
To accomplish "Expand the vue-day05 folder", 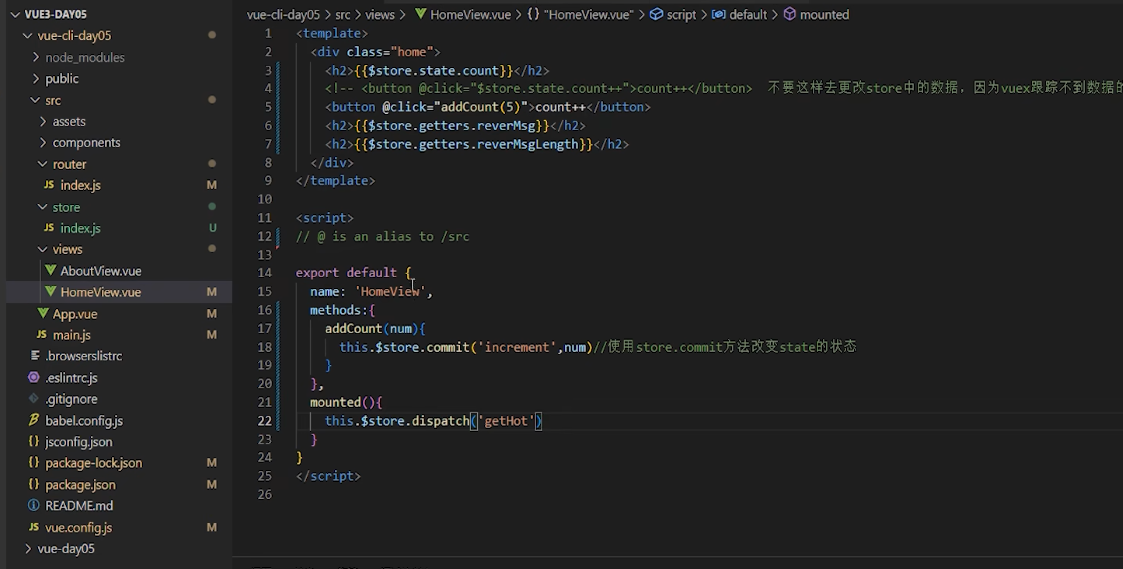I will (27, 548).
